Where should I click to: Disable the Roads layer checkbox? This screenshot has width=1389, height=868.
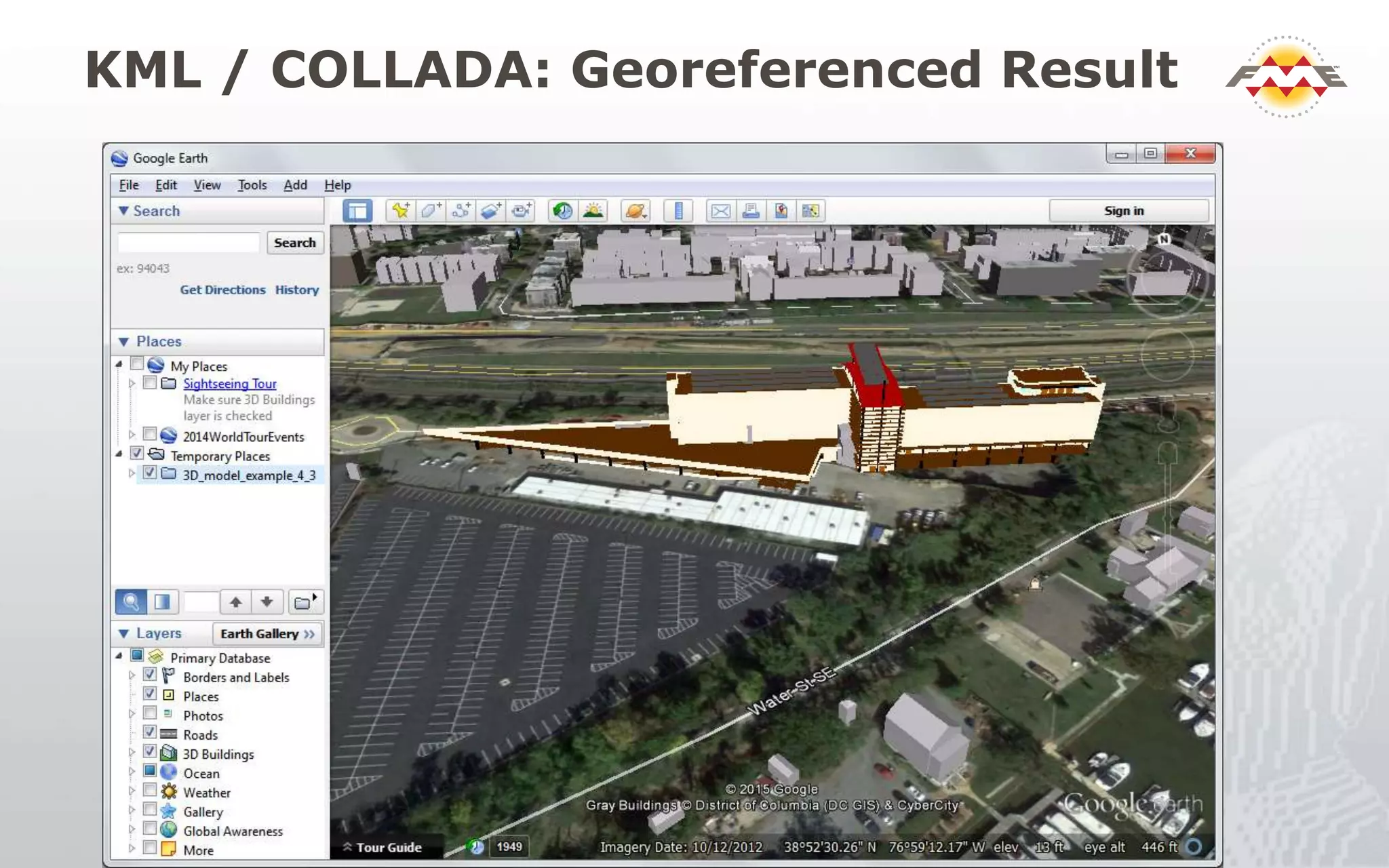pyautogui.click(x=150, y=732)
